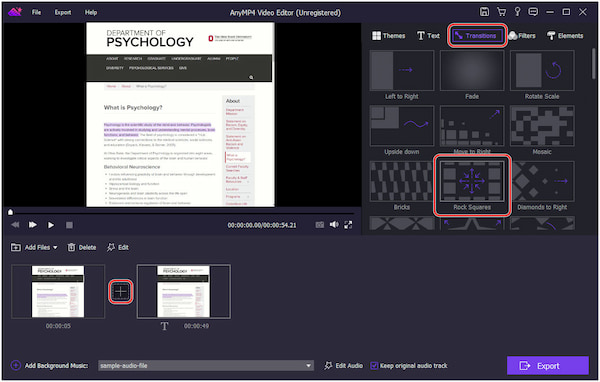Select the second clip lasting 00:00:49
Screen dimensions: 600x382
click(x=184, y=291)
